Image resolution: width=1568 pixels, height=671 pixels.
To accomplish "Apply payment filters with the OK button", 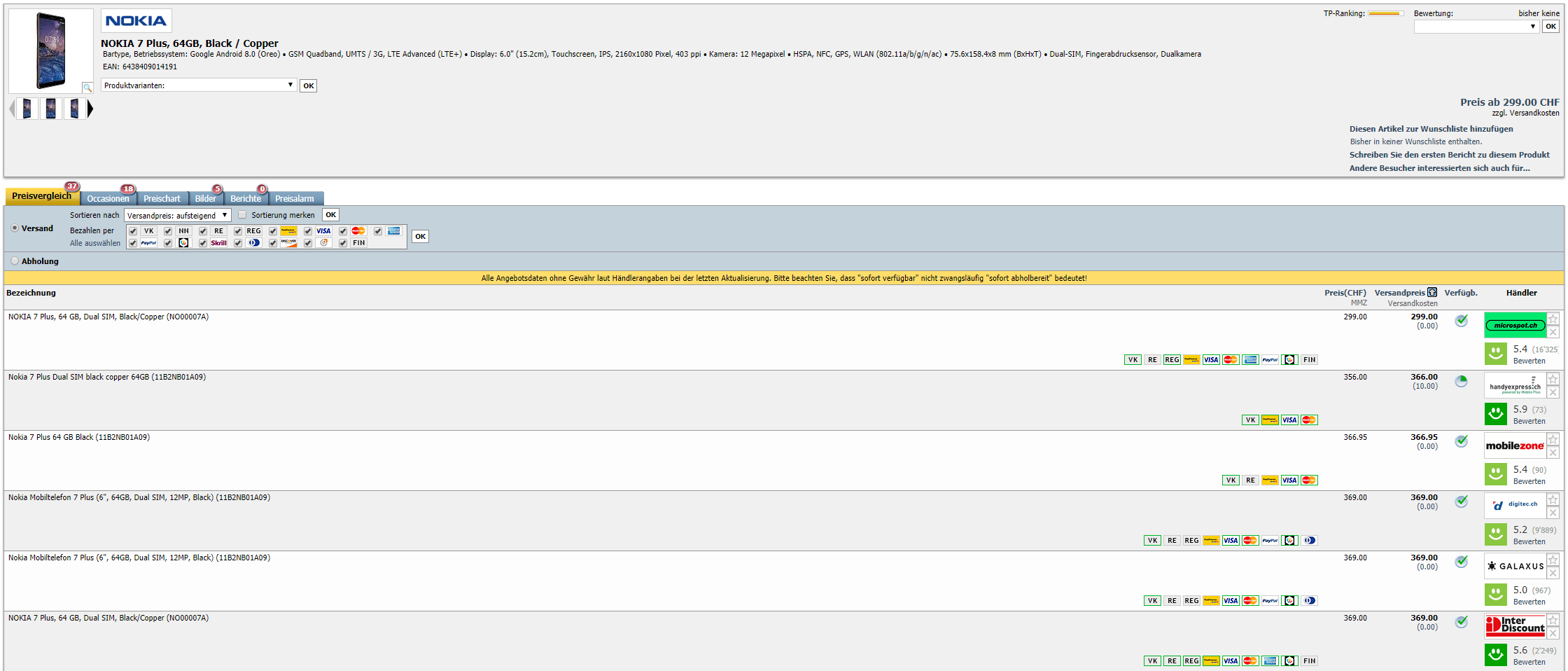I will coord(420,237).
